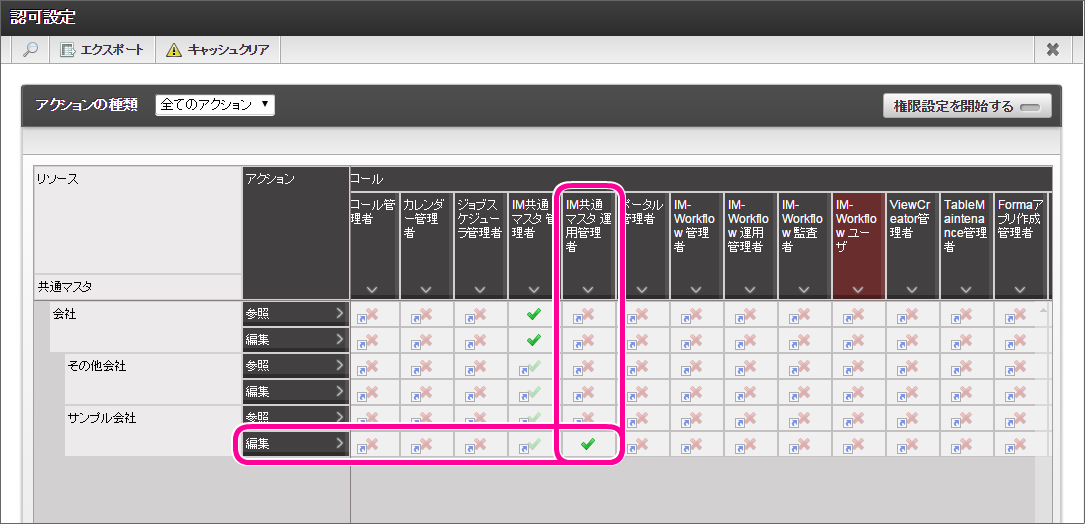Select the サンプル会社 resource row
This screenshot has height=524, width=1085.
coord(101,417)
